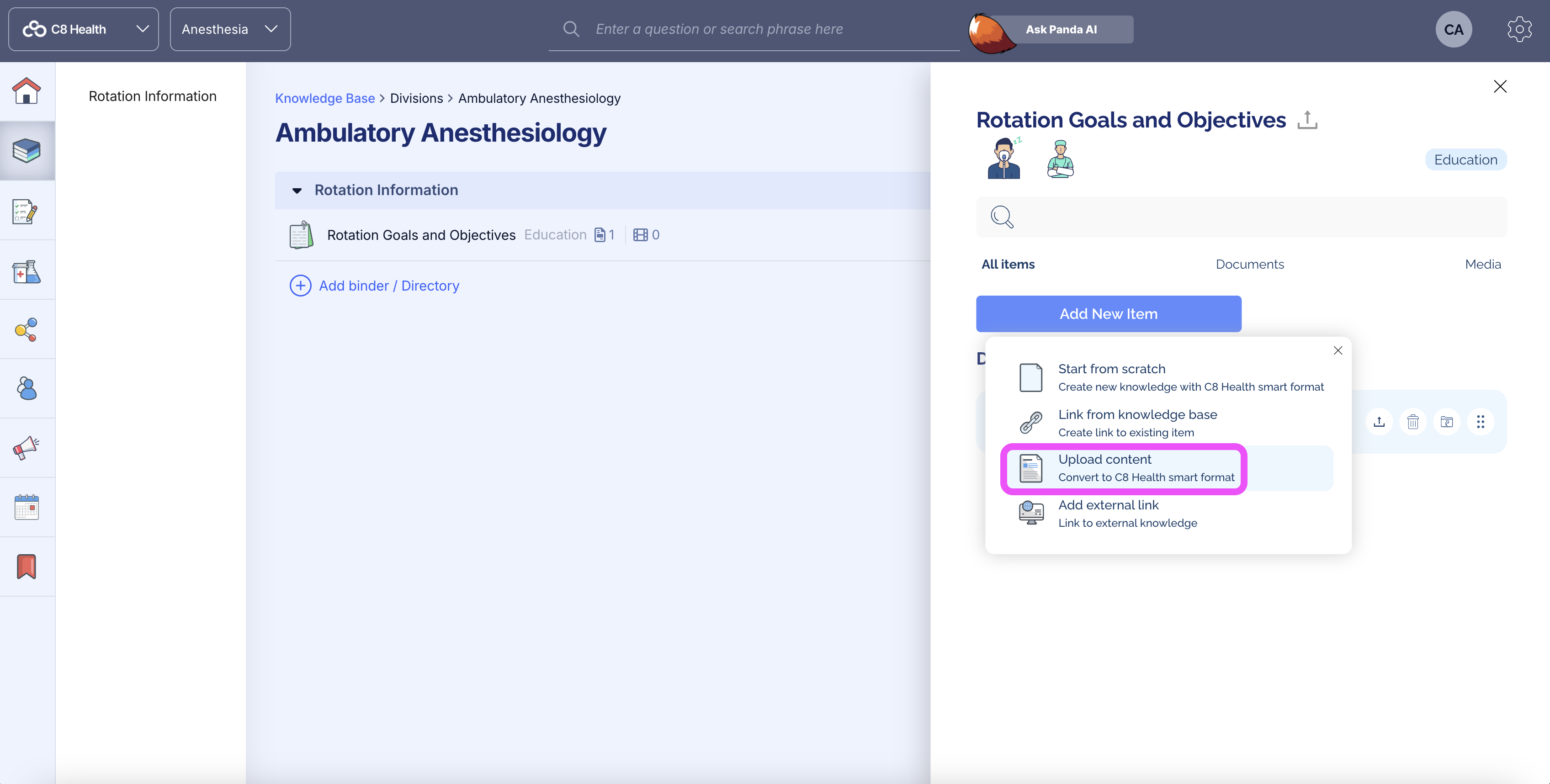Open the Knowledge Base breadcrumb link
Viewport: 1550px width, 784px height.
(324, 98)
